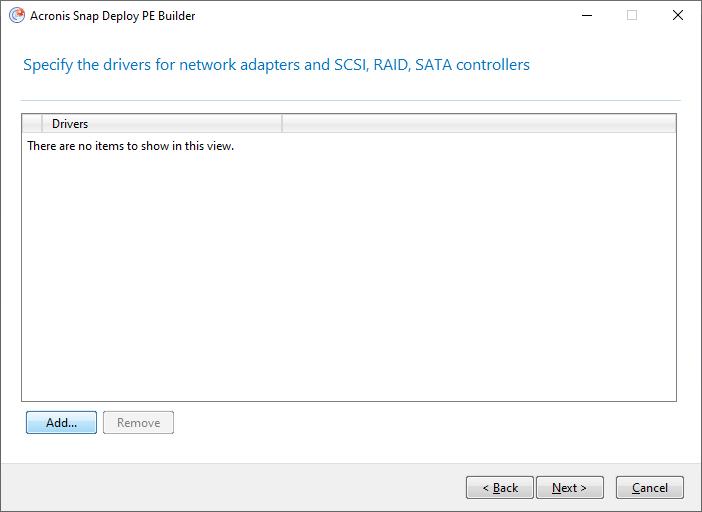Close the Acronis Snap Deploy PE Builder window
Image resolution: width=702 pixels, height=512 pixels.
pyautogui.click(x=678, y=15)
